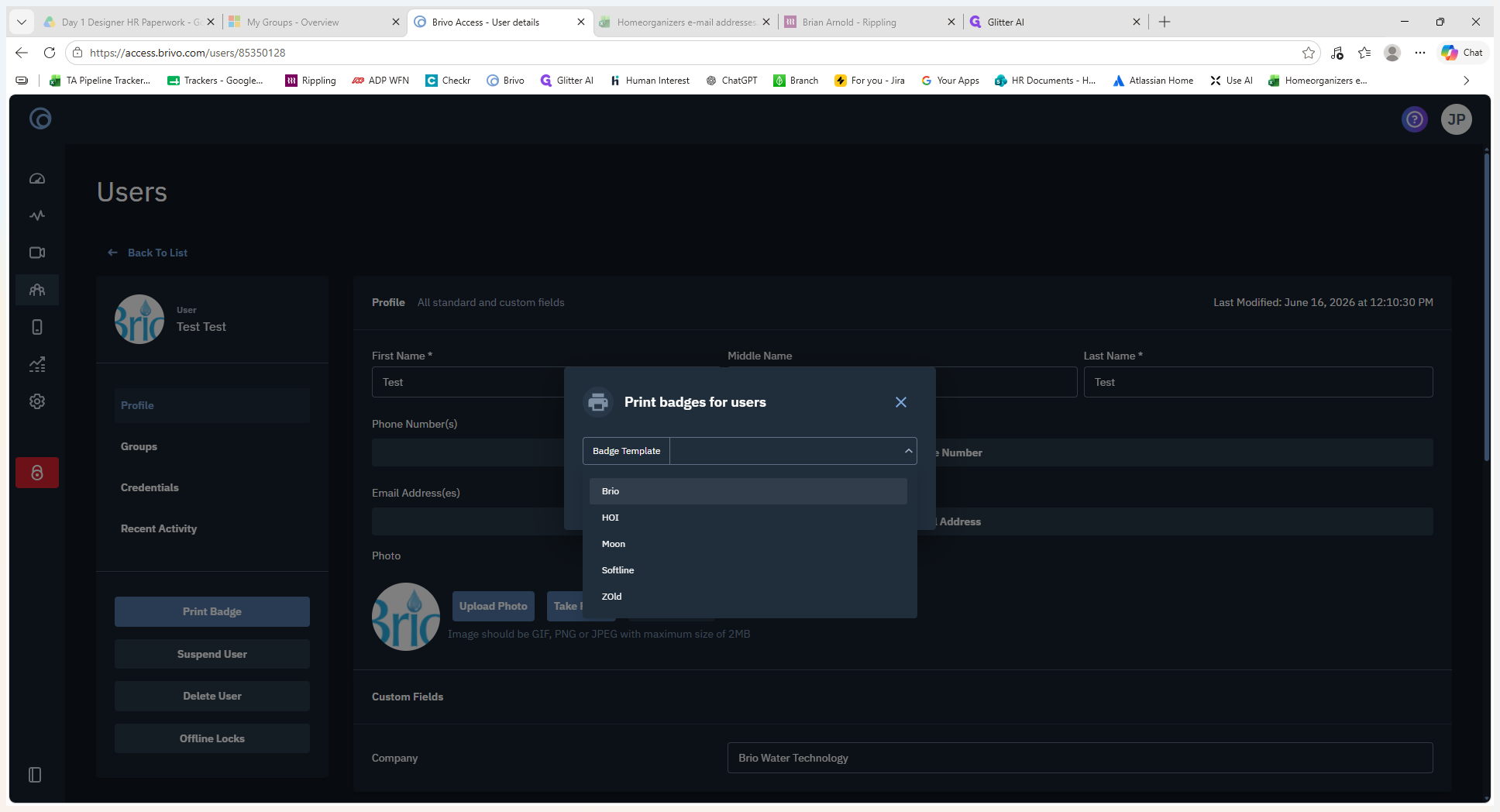Open the reports chart icon in sidebar
The image size is (1500, 812).
click(x=37, y=364)
